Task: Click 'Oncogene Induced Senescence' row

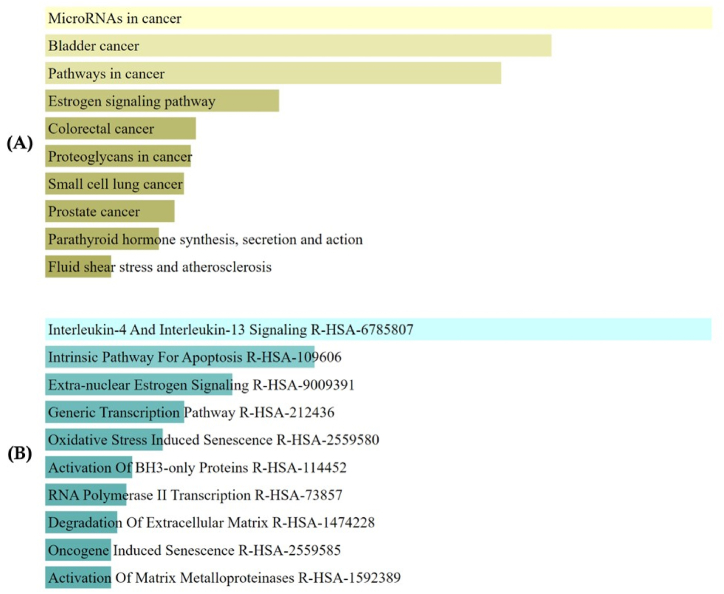Action: point(194,550)
